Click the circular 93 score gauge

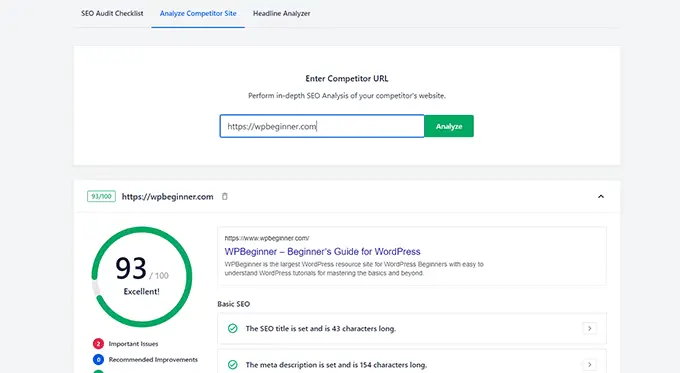pos(142,277)
